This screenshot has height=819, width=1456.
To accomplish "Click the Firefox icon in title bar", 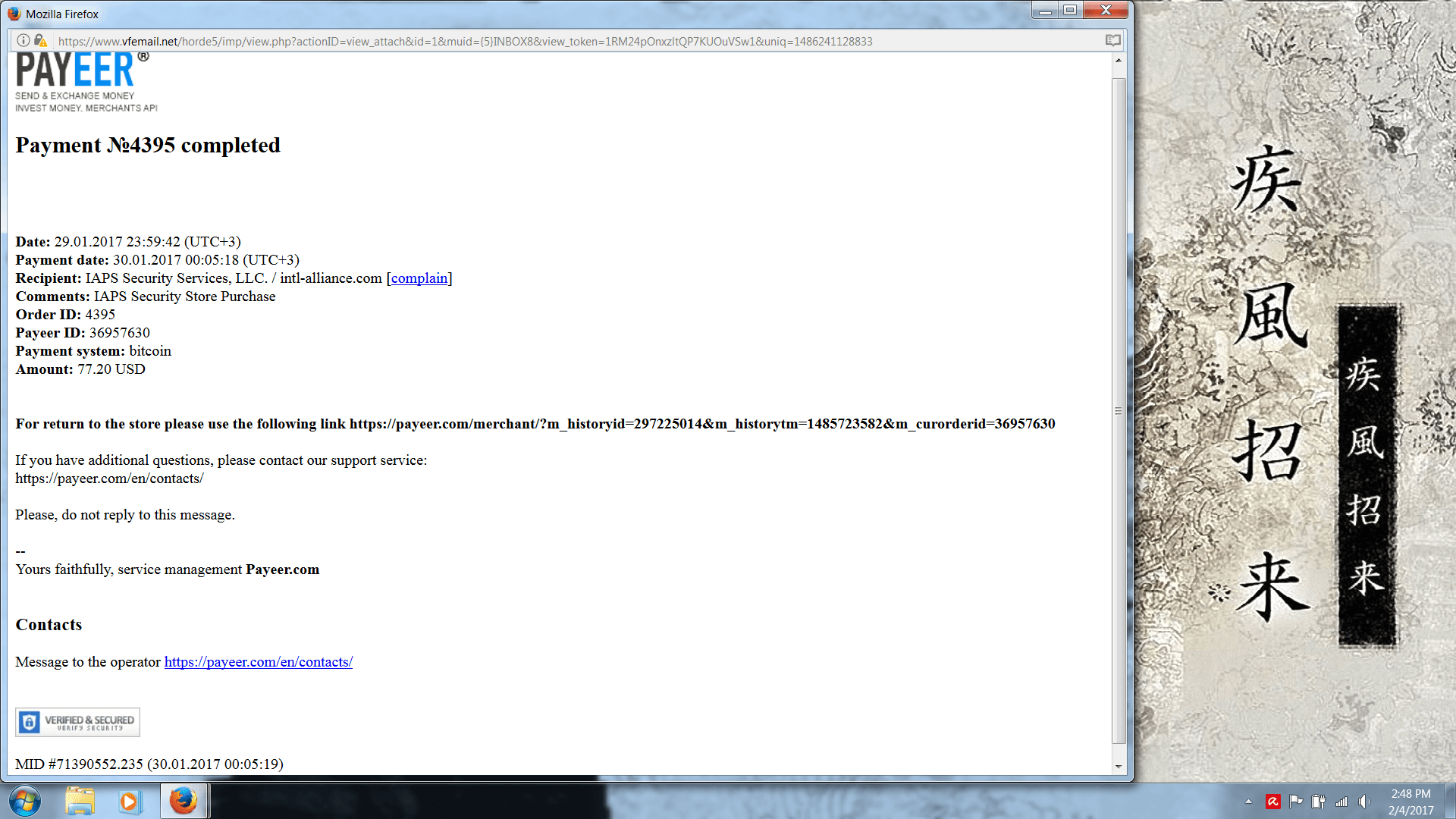I will coord(14,14).
